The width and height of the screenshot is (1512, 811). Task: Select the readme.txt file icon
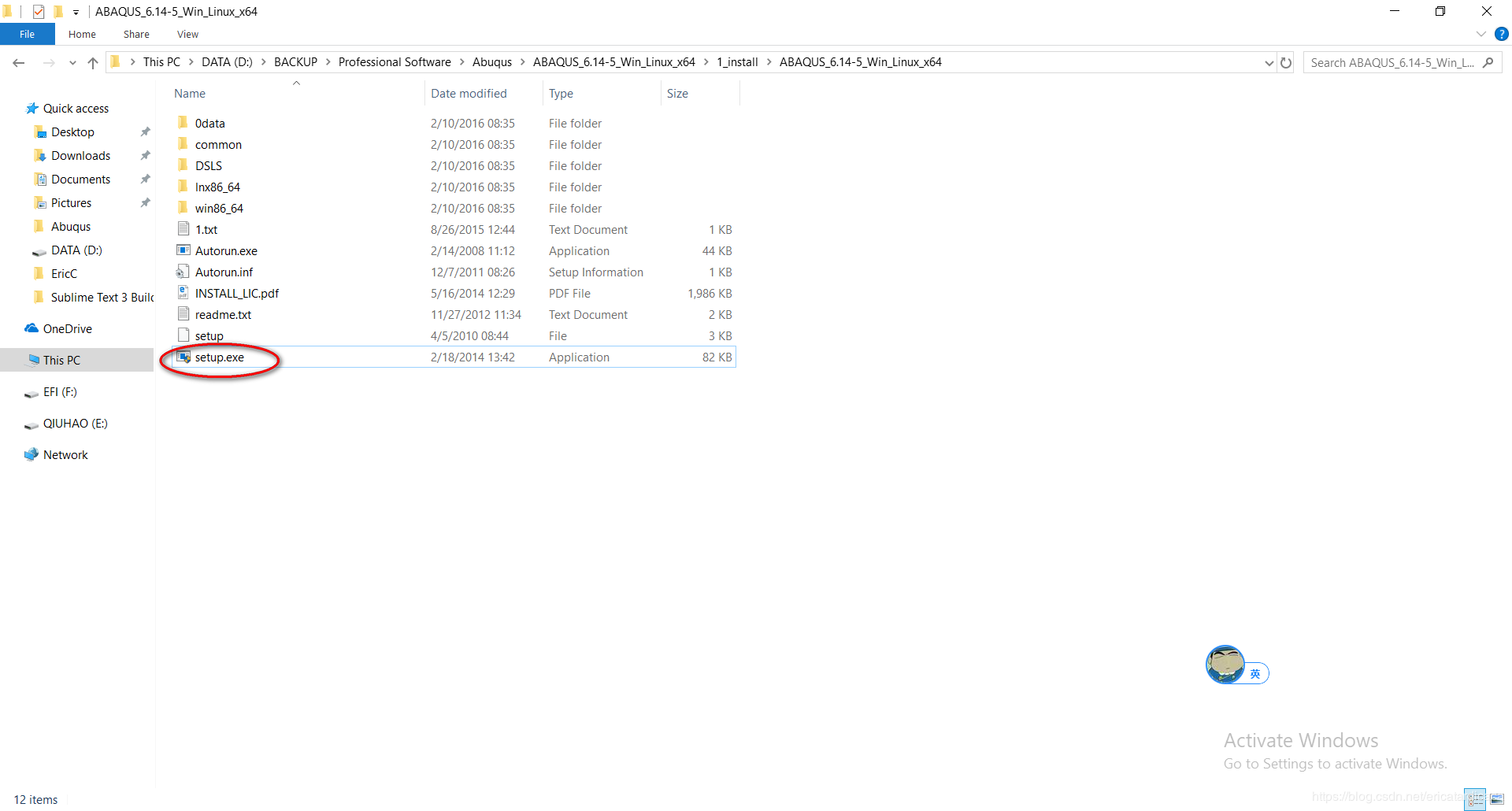(x=183, y=314)
